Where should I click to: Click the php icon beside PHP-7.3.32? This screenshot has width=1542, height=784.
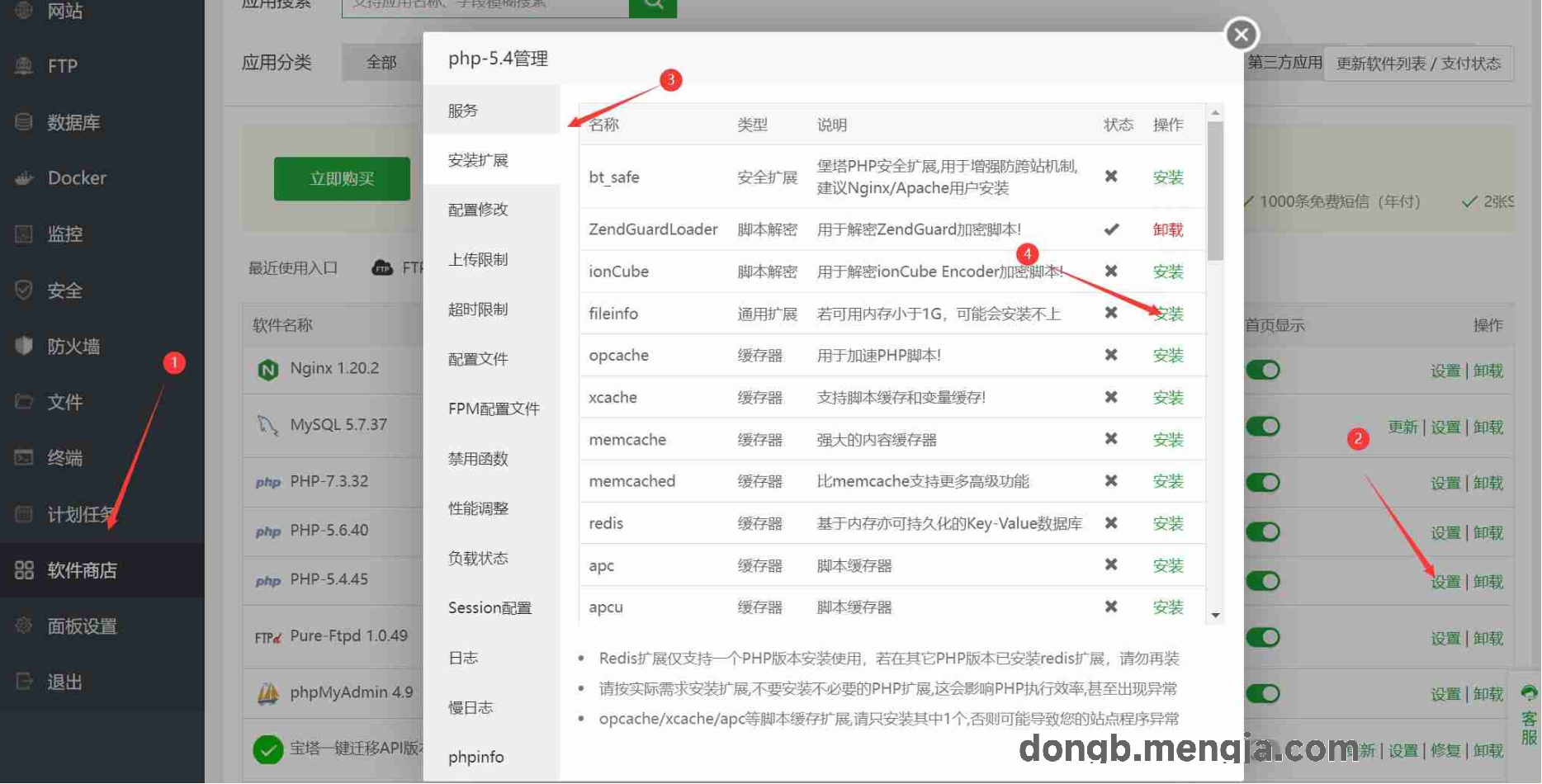[x=267, y=482]
